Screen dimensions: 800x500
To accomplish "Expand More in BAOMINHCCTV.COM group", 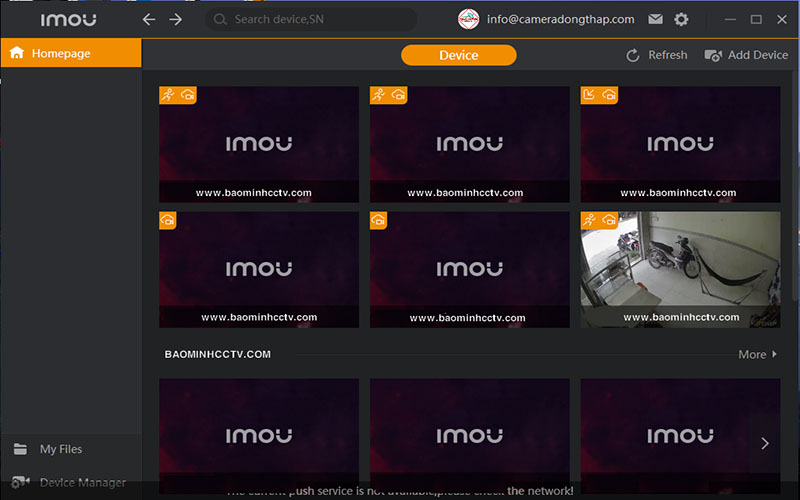I will pos(757,354).
